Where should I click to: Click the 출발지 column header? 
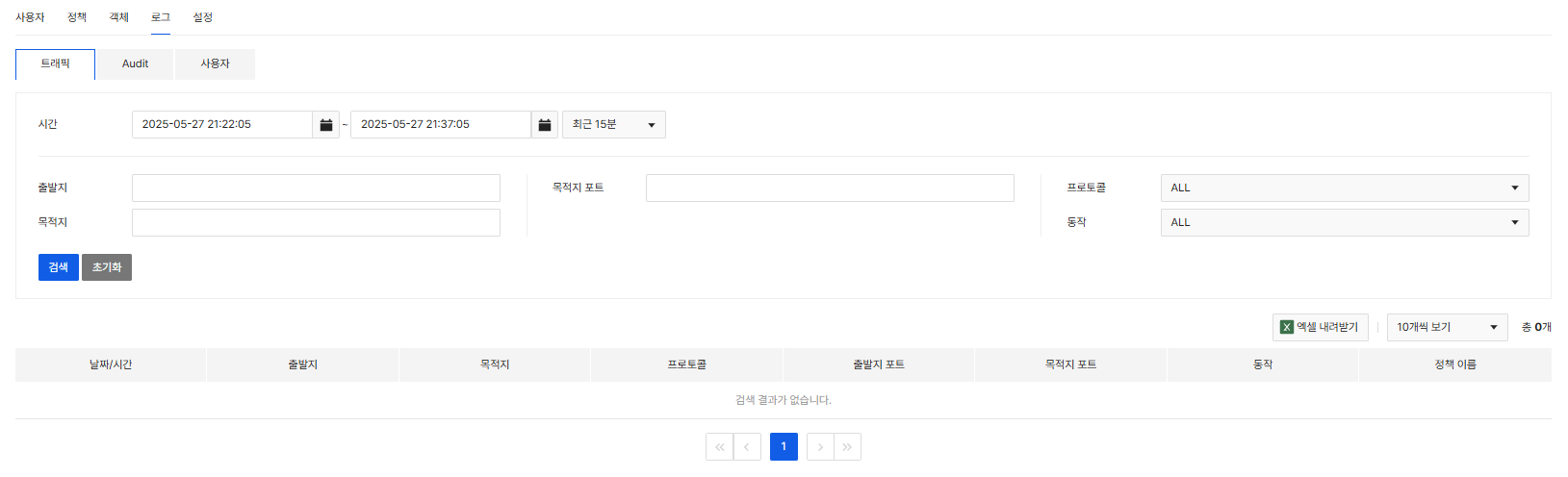302,365
